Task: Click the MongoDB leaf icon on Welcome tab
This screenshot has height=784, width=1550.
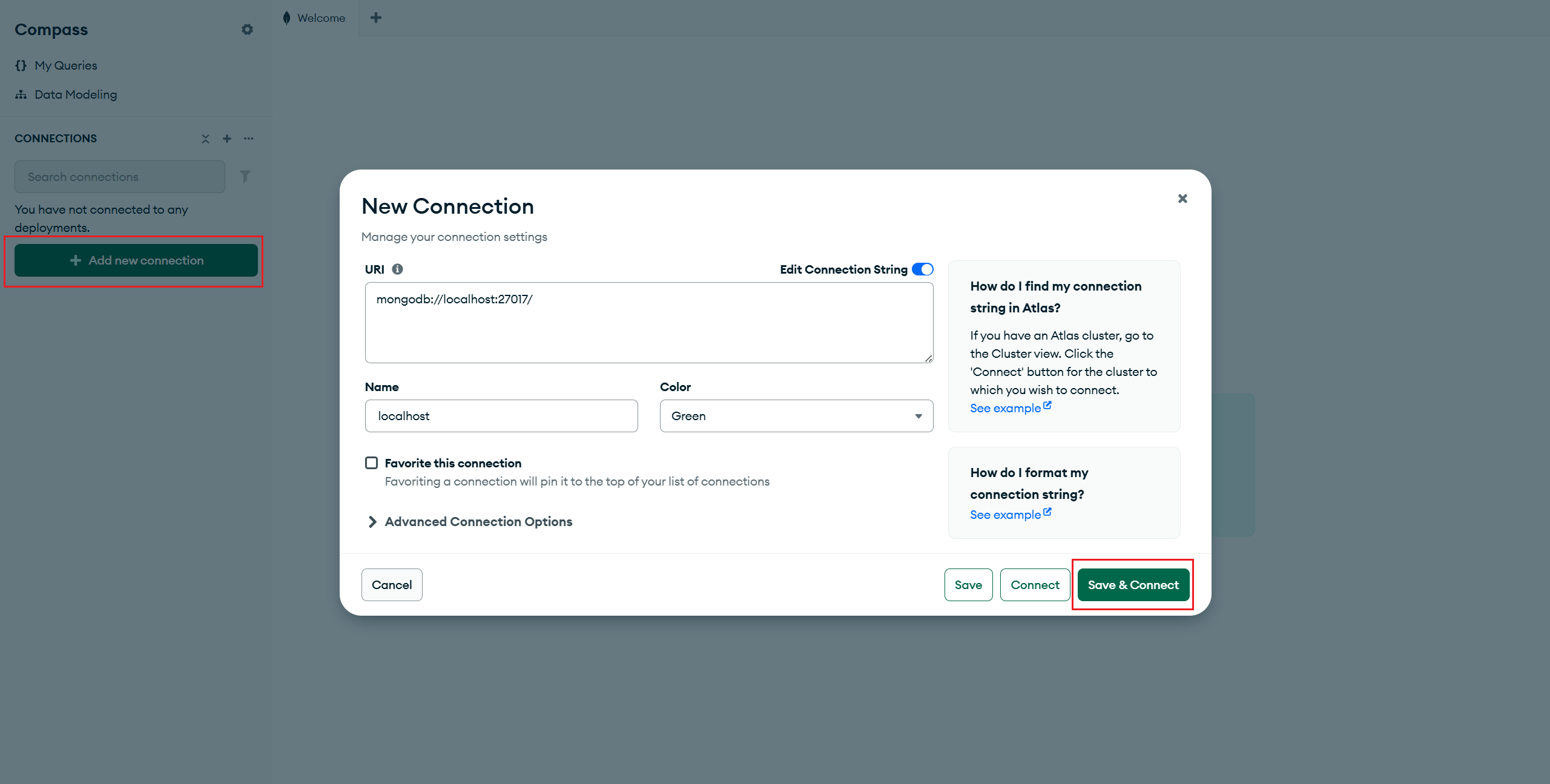Action: [286, 18]
